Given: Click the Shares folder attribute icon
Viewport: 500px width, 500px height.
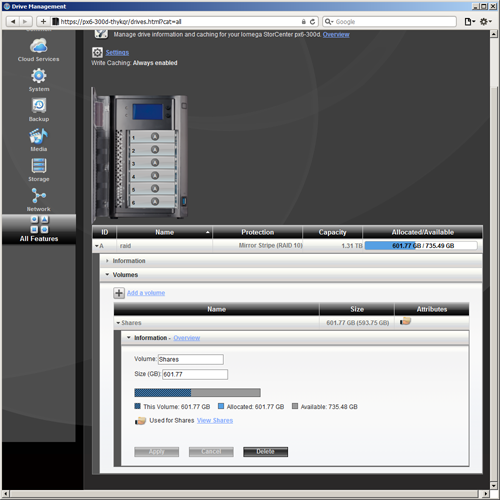Looking at the screenshot, I should (x=405, y=321).
